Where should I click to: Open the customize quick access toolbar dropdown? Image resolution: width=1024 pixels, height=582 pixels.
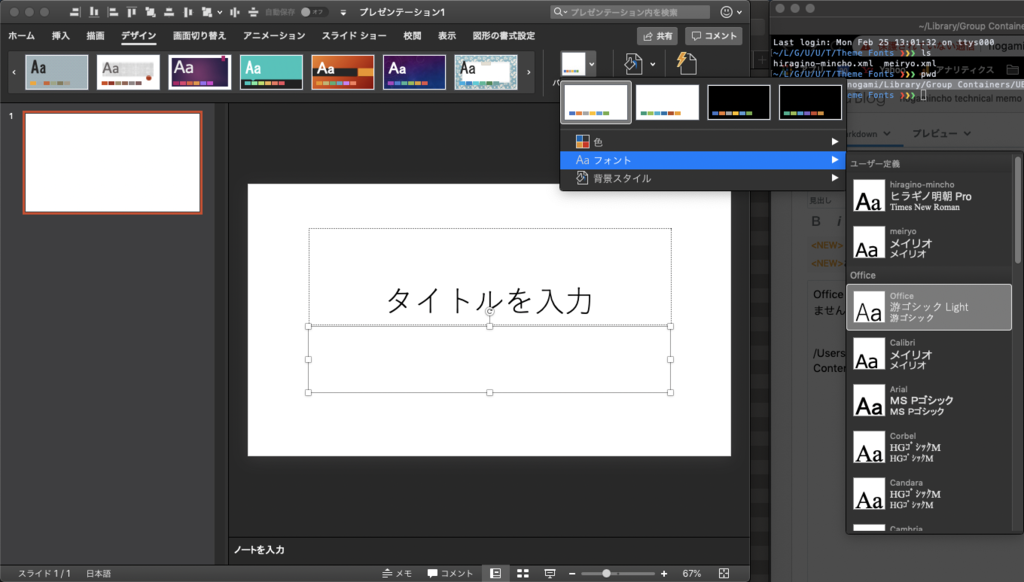point(344,12)
